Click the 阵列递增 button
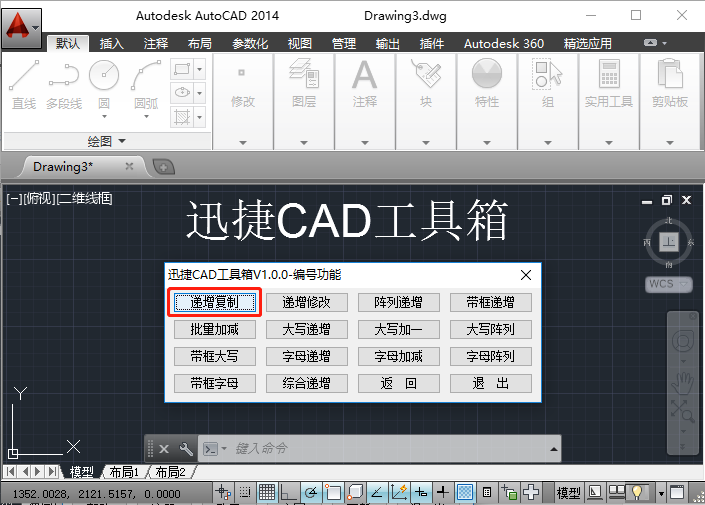This screenshot has width=705, height=505. 399,302
